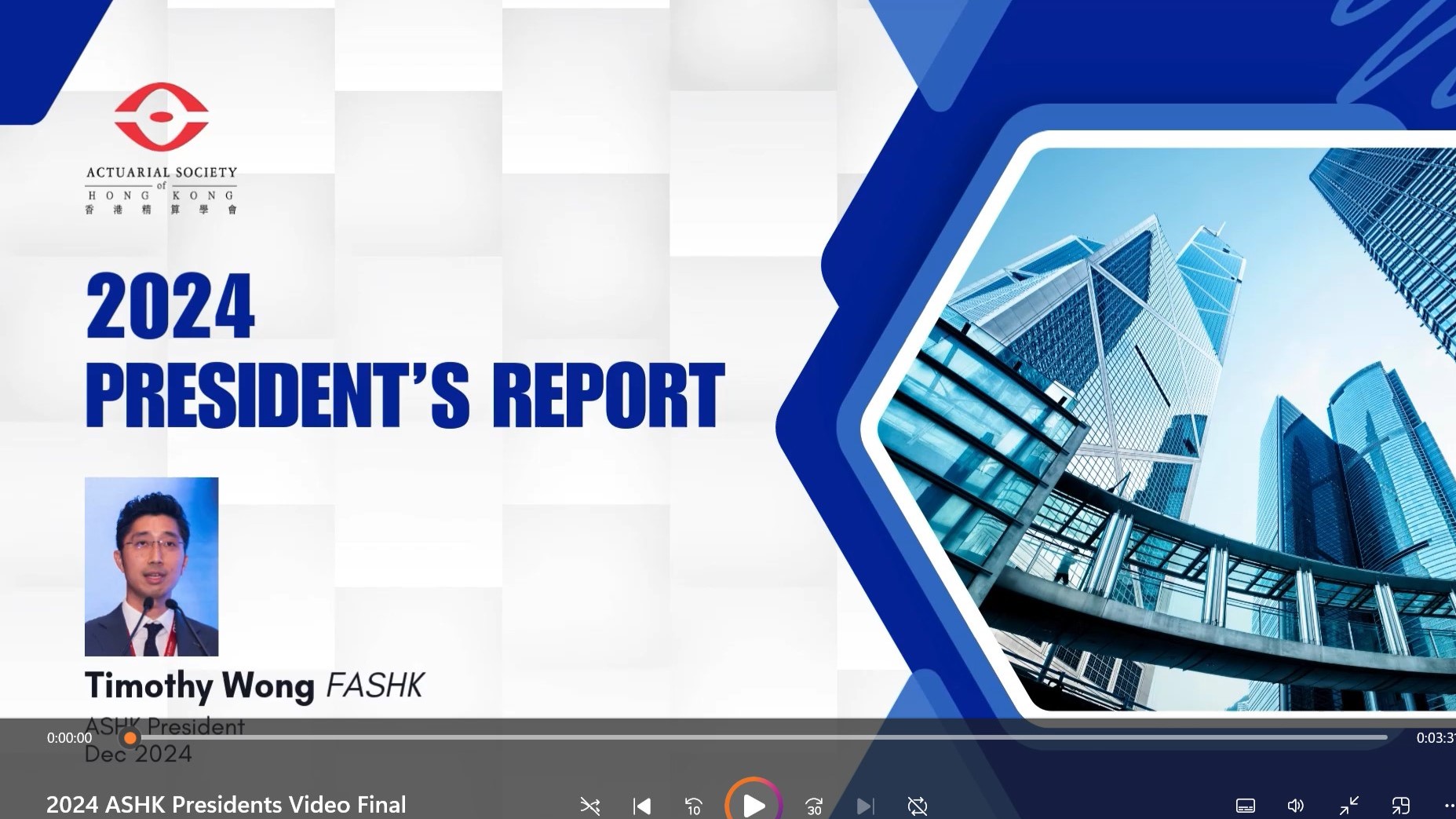This screenshot has width=1456, height=819.
Task: Go to next track button
Action: 865,806
